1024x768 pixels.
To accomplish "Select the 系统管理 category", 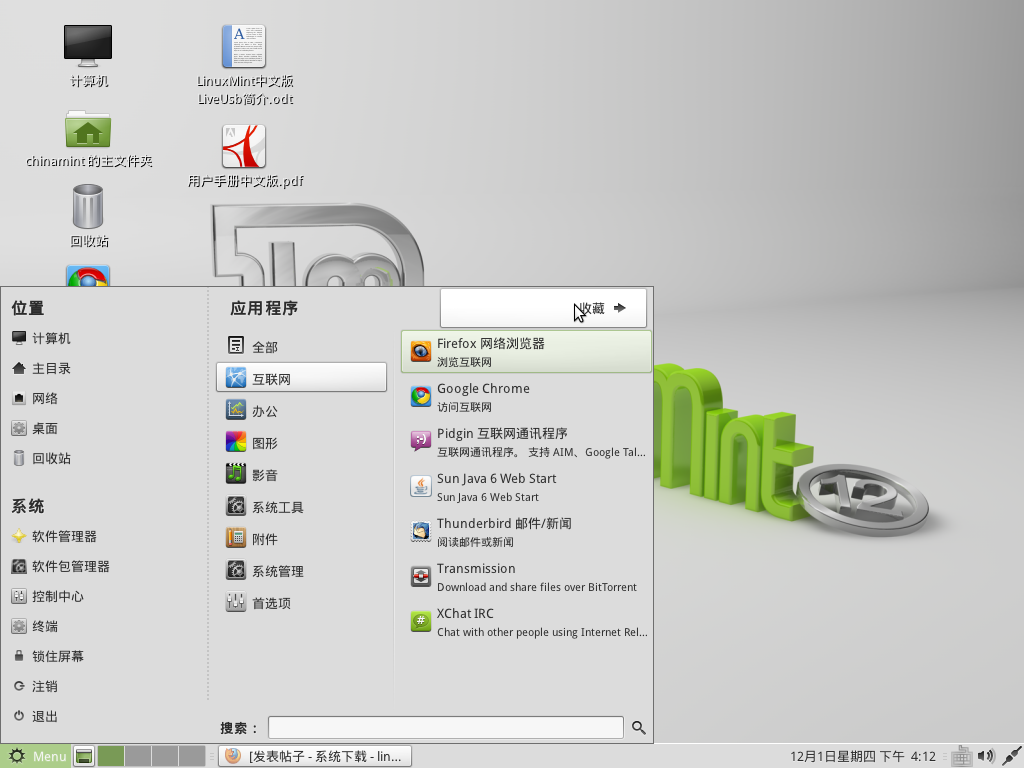I will (301, 570).
